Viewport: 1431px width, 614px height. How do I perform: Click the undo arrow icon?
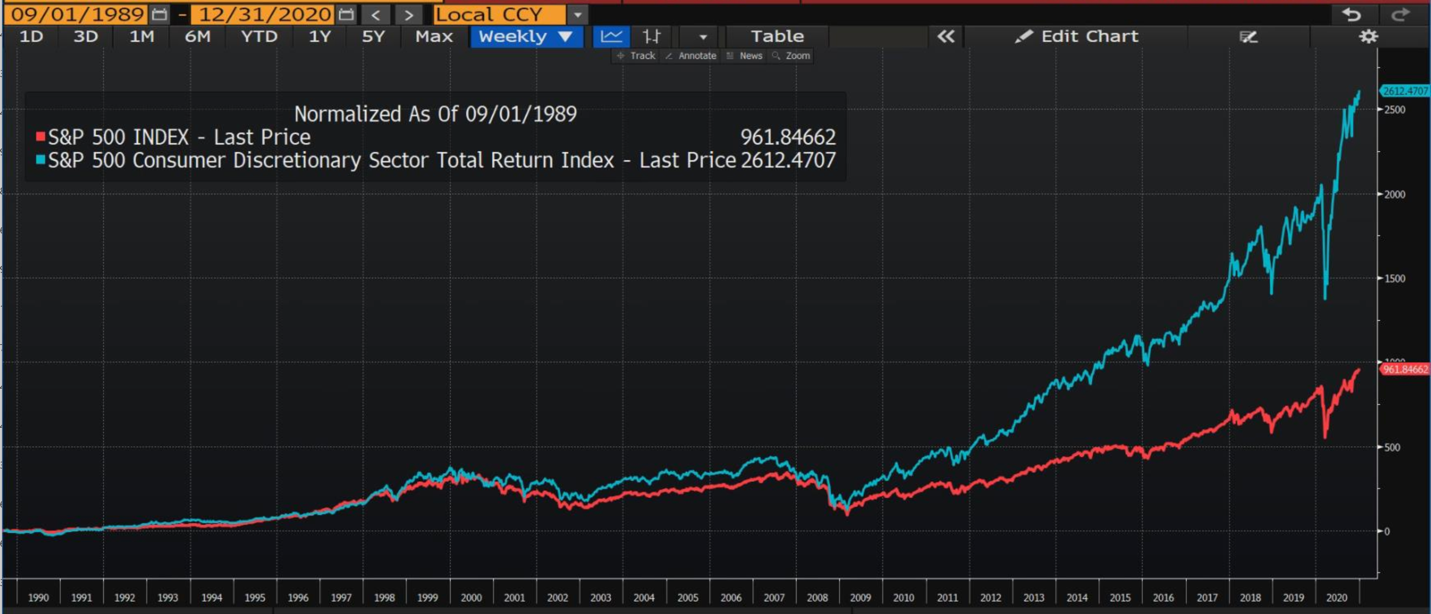click(1352, 14)
